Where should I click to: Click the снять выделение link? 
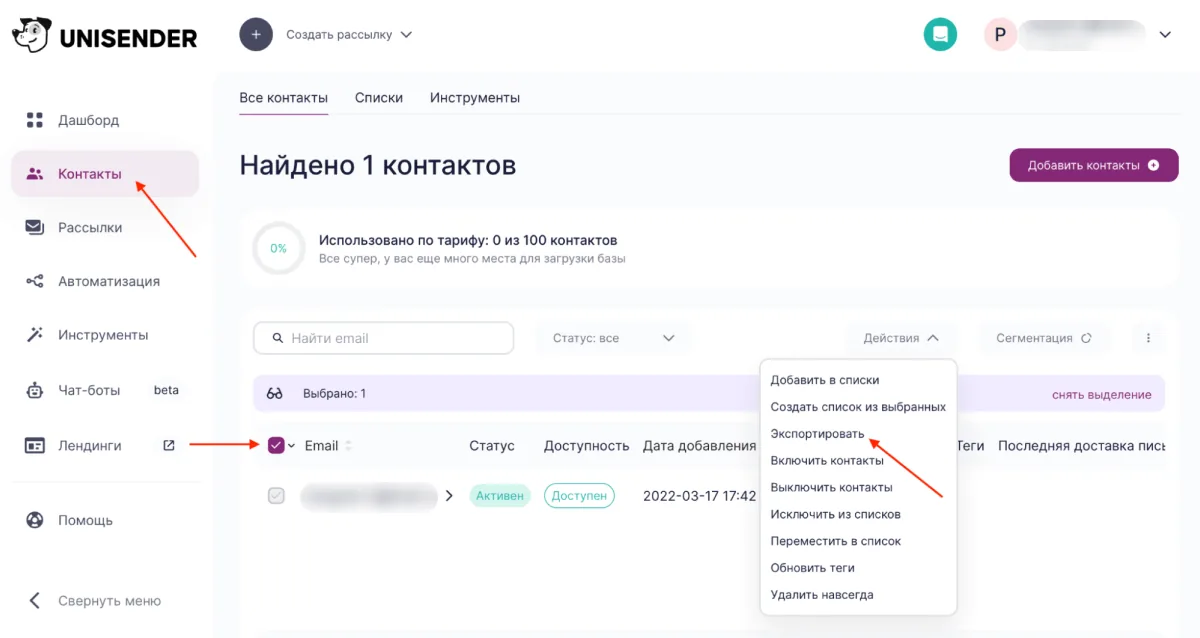click(x=1101, y=394)
